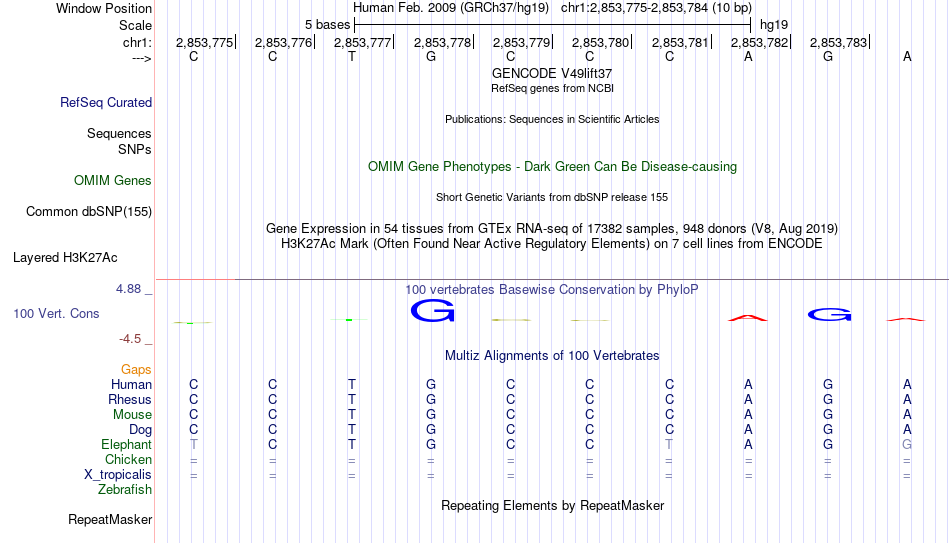950x543 pixels.
Task: Click the SNPs track label
Action: [x=135, y=149]
